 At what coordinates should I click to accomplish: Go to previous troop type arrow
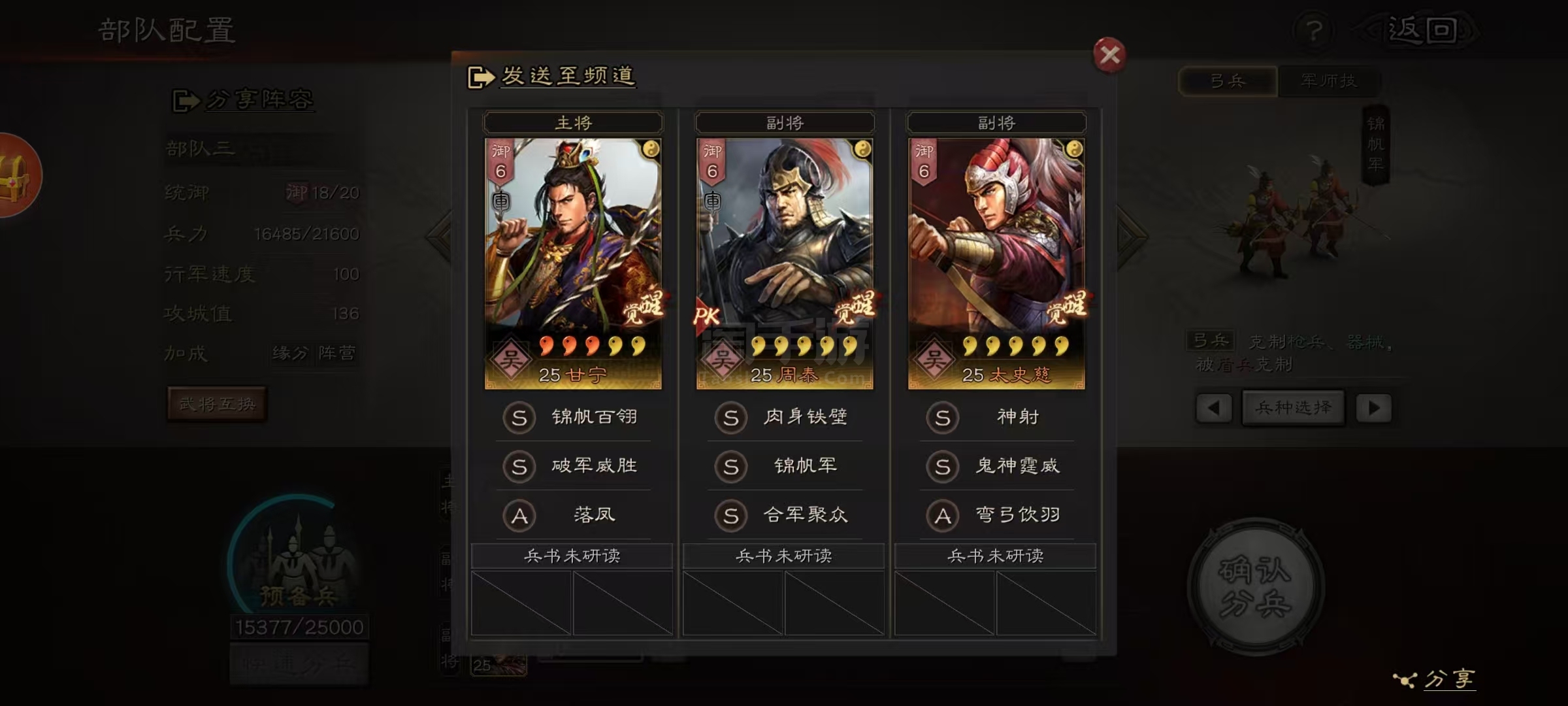[1214, 408]
